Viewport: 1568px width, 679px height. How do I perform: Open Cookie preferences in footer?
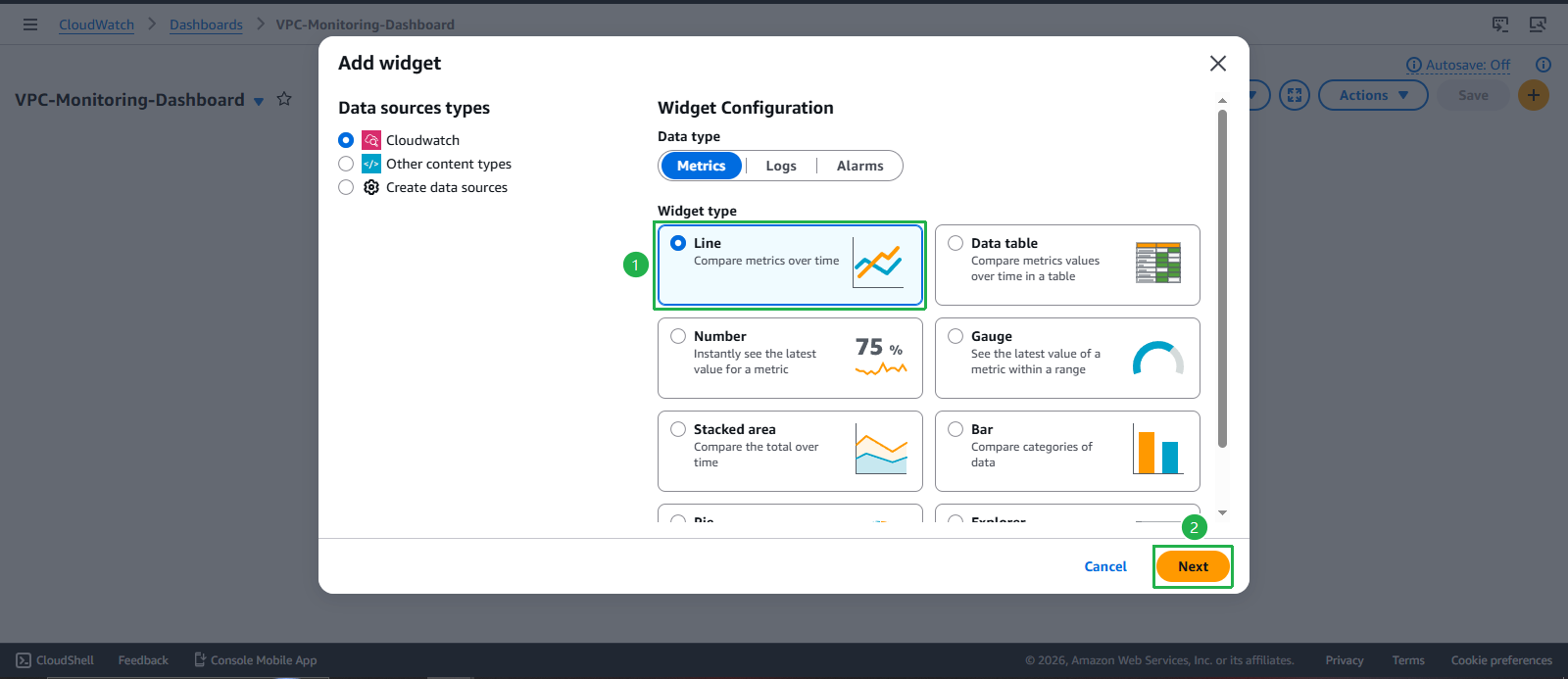[x=1501, y=660]
